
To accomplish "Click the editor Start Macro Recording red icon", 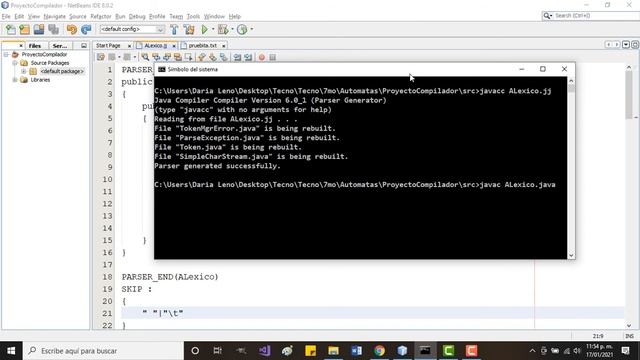I will [262, 57].
